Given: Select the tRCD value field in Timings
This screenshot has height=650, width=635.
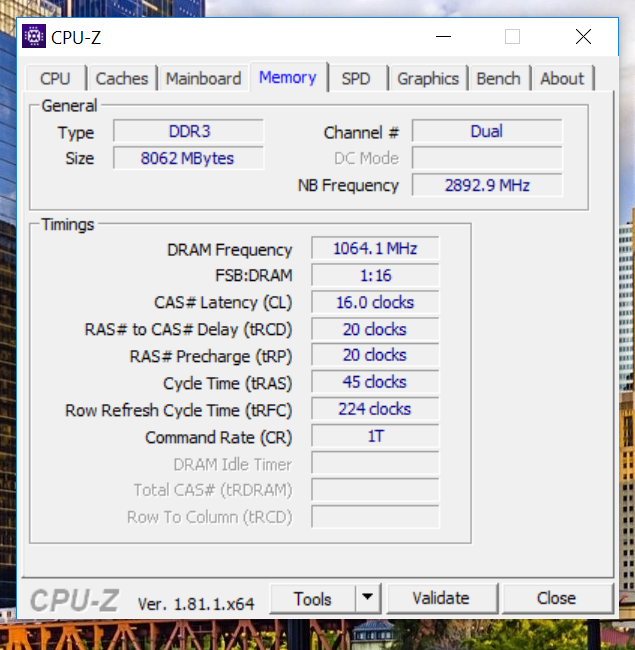Looking at the screenshot, I should pos(375,329).
